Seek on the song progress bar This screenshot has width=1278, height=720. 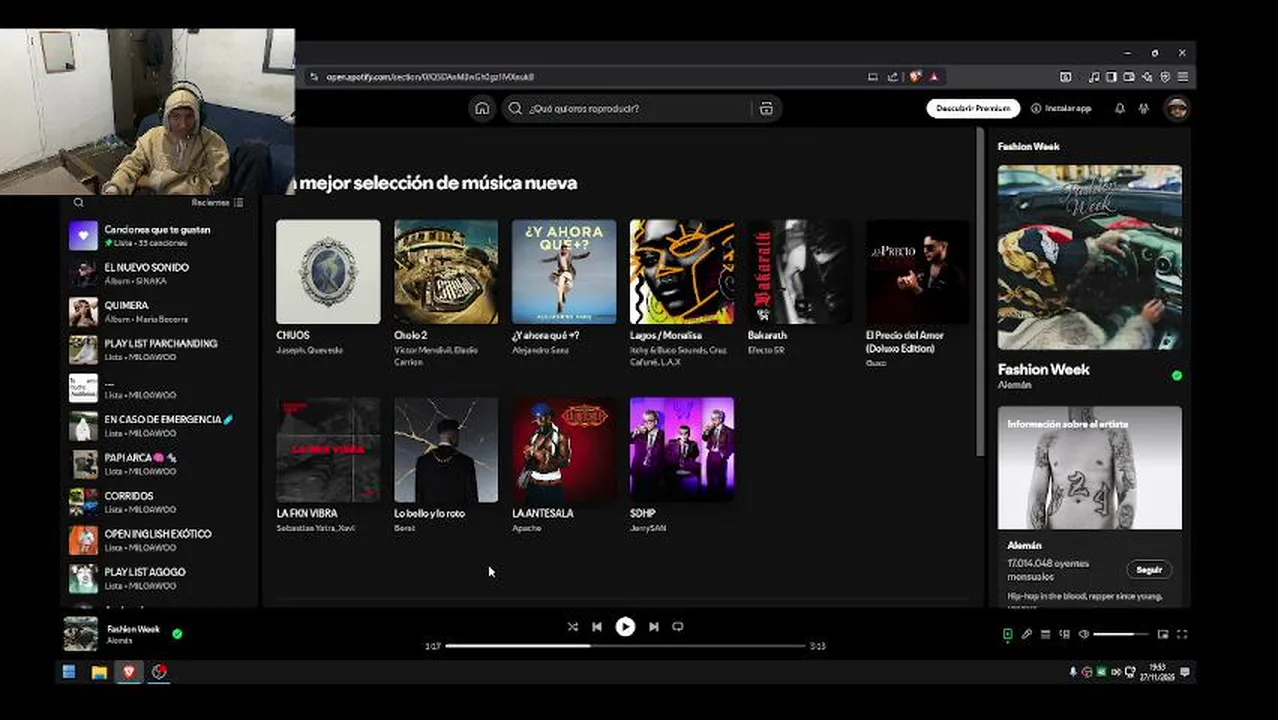click(x=625, y=646)
